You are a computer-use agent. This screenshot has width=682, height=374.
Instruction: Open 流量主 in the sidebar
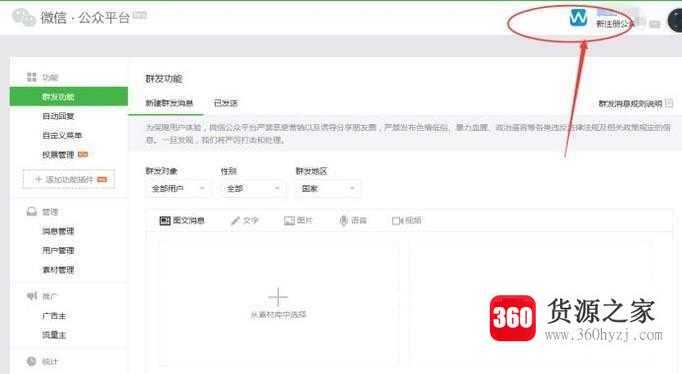coord(54,335)
